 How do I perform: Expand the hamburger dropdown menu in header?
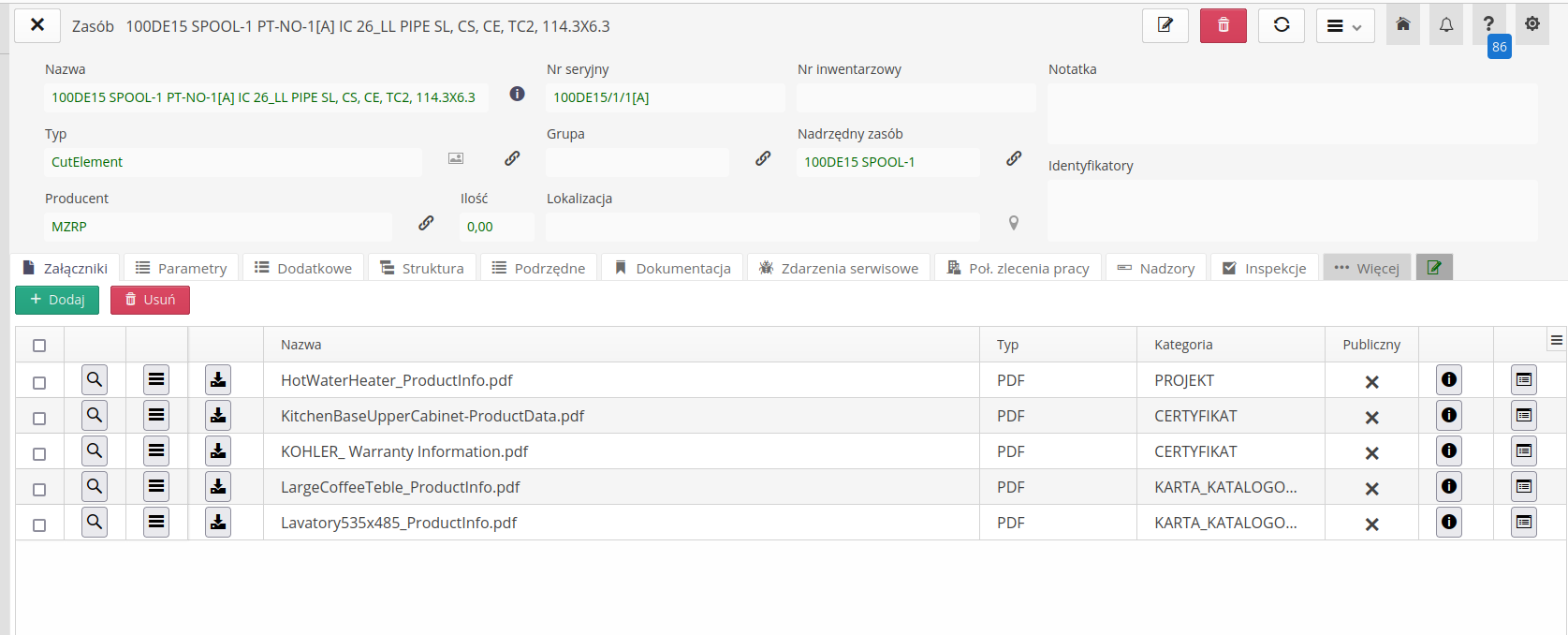1344,26
